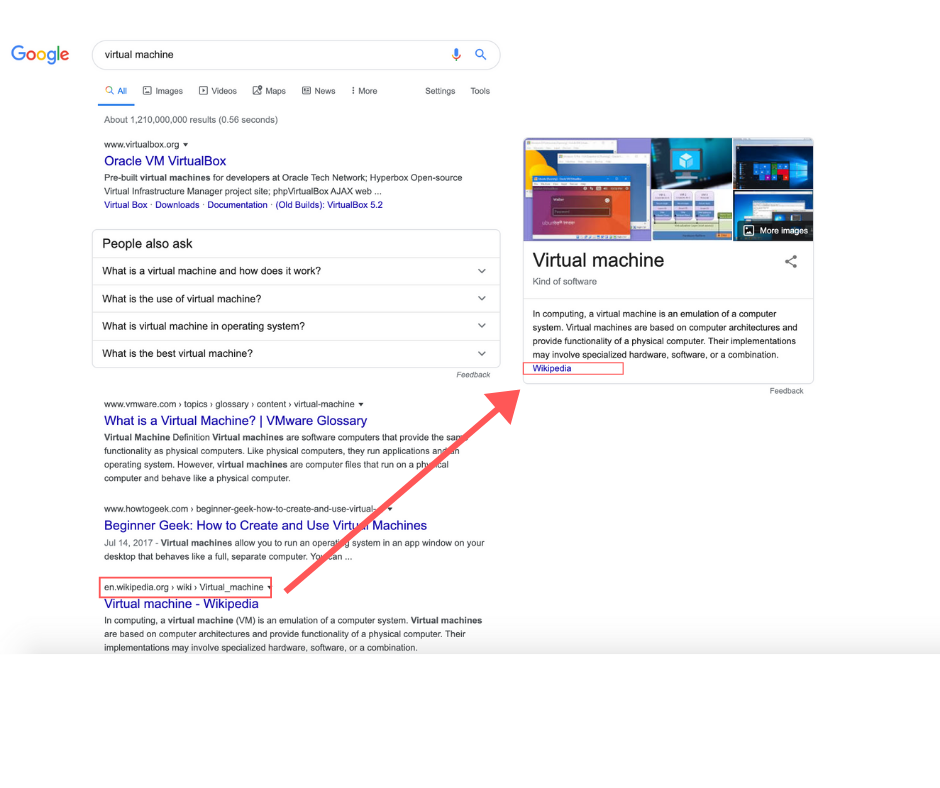Image resolution: width=940 pixels, height=788 pixels.
Task: Click Feedback below People also ask
Action: click(473, 375)
